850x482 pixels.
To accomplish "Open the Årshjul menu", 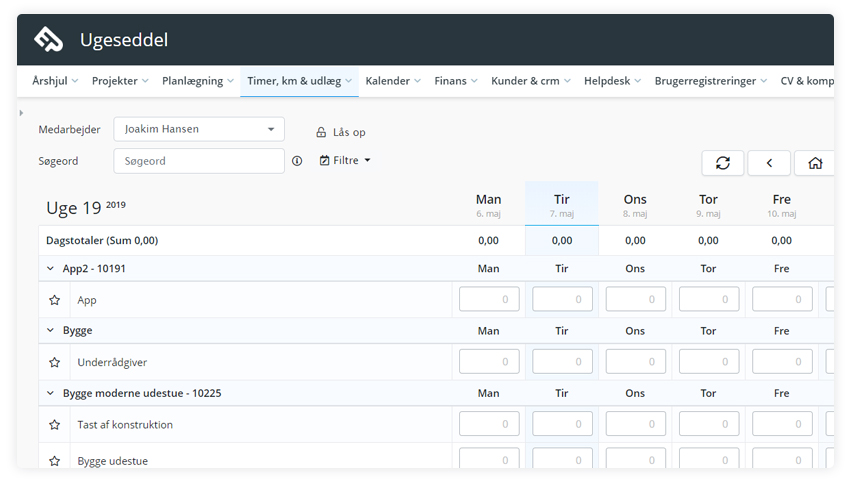I will click(55, 81).
